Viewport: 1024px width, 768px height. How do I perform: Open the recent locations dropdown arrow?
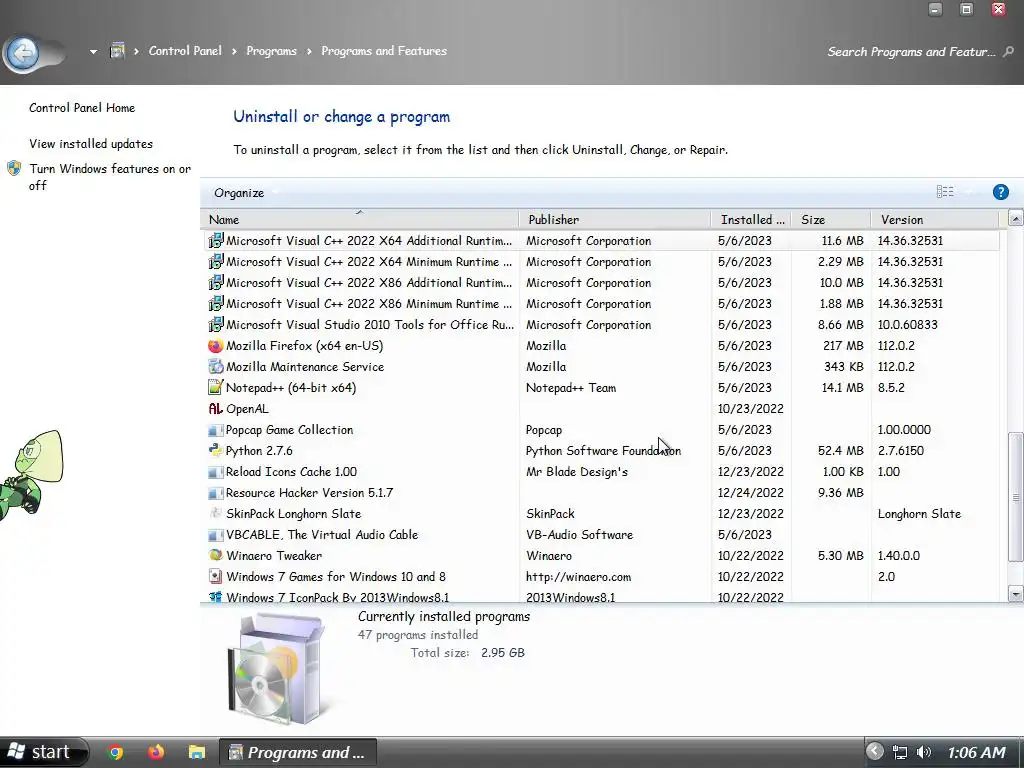point(93,52)
